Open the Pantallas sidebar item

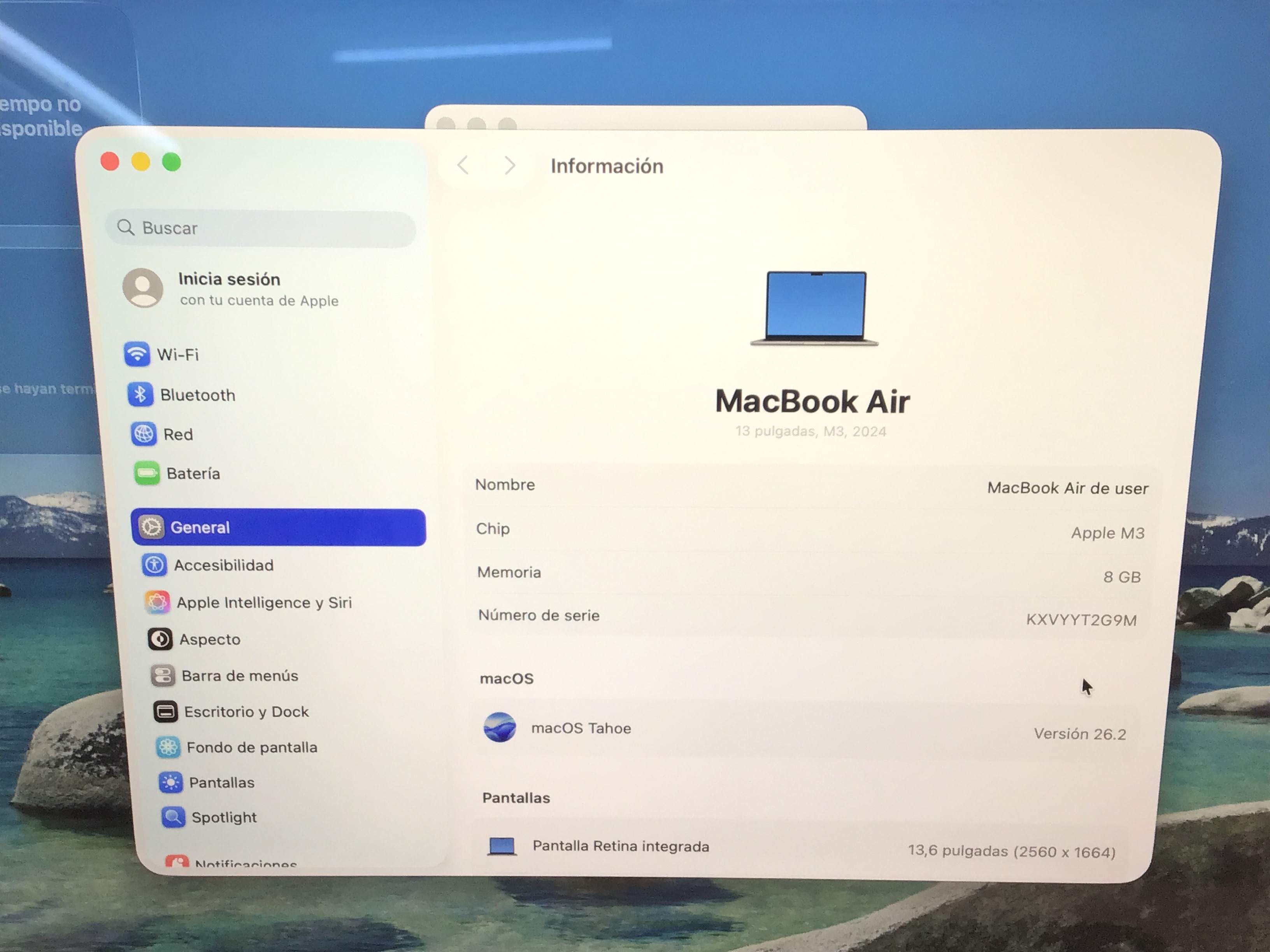pos(222,783)
